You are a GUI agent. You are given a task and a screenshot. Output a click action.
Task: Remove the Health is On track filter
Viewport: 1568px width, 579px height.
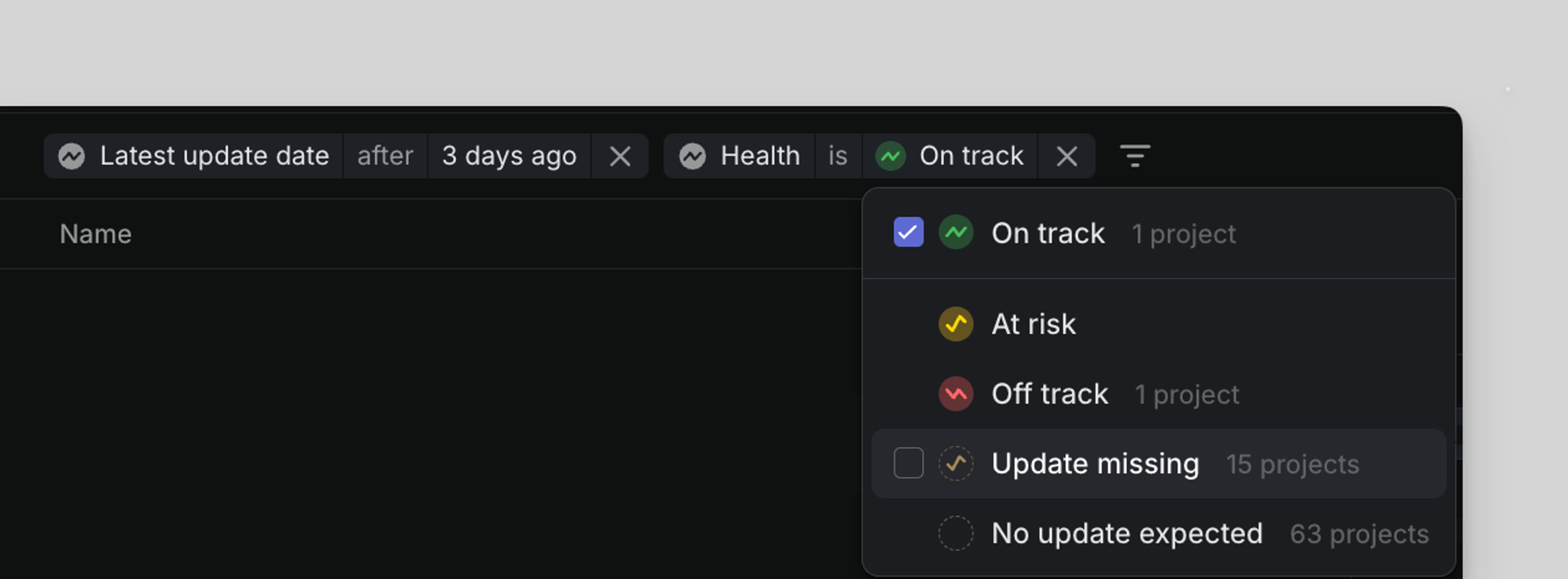point(1067,156)
